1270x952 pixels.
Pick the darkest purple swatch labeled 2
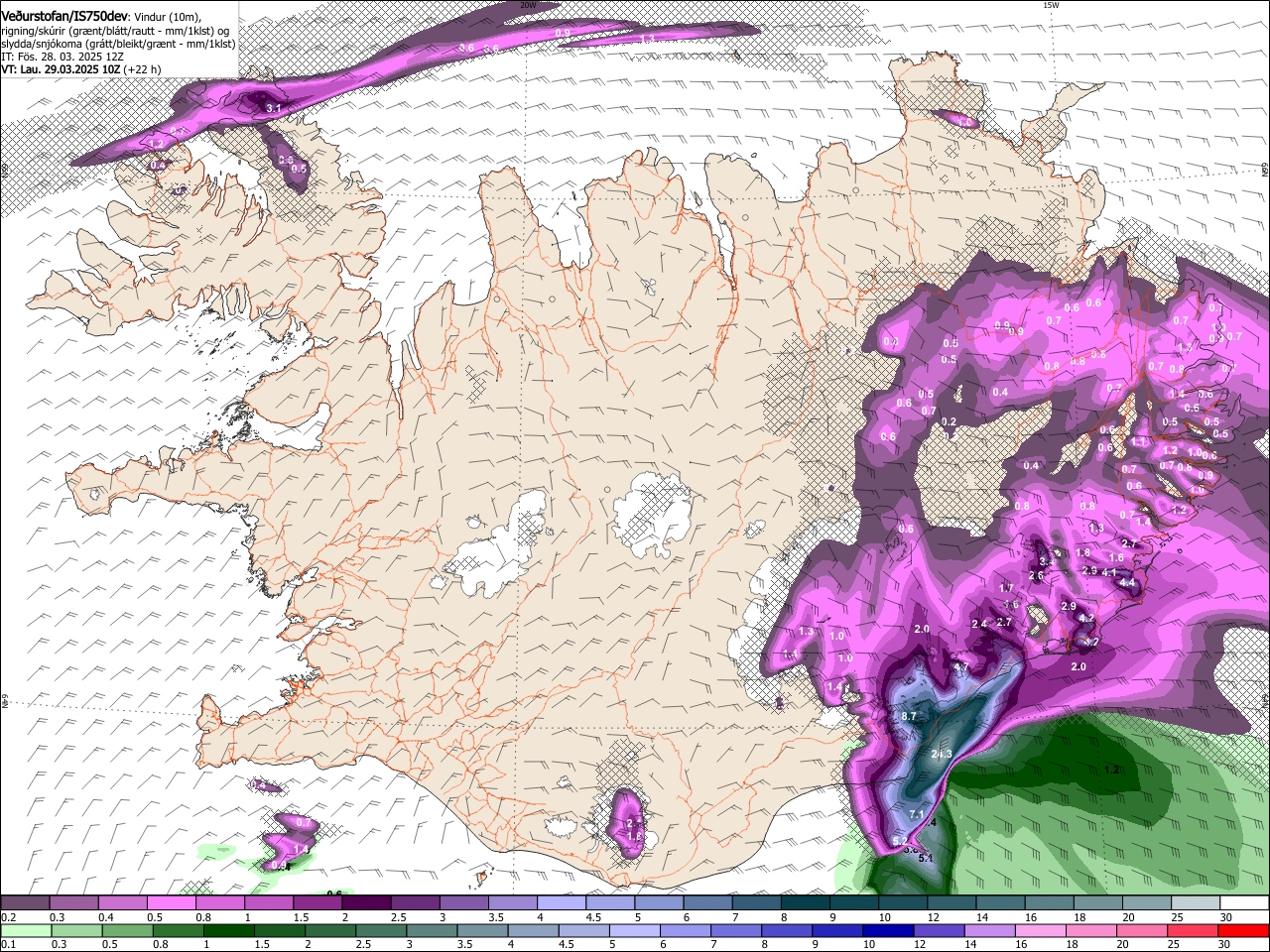[x=365, y=903]
